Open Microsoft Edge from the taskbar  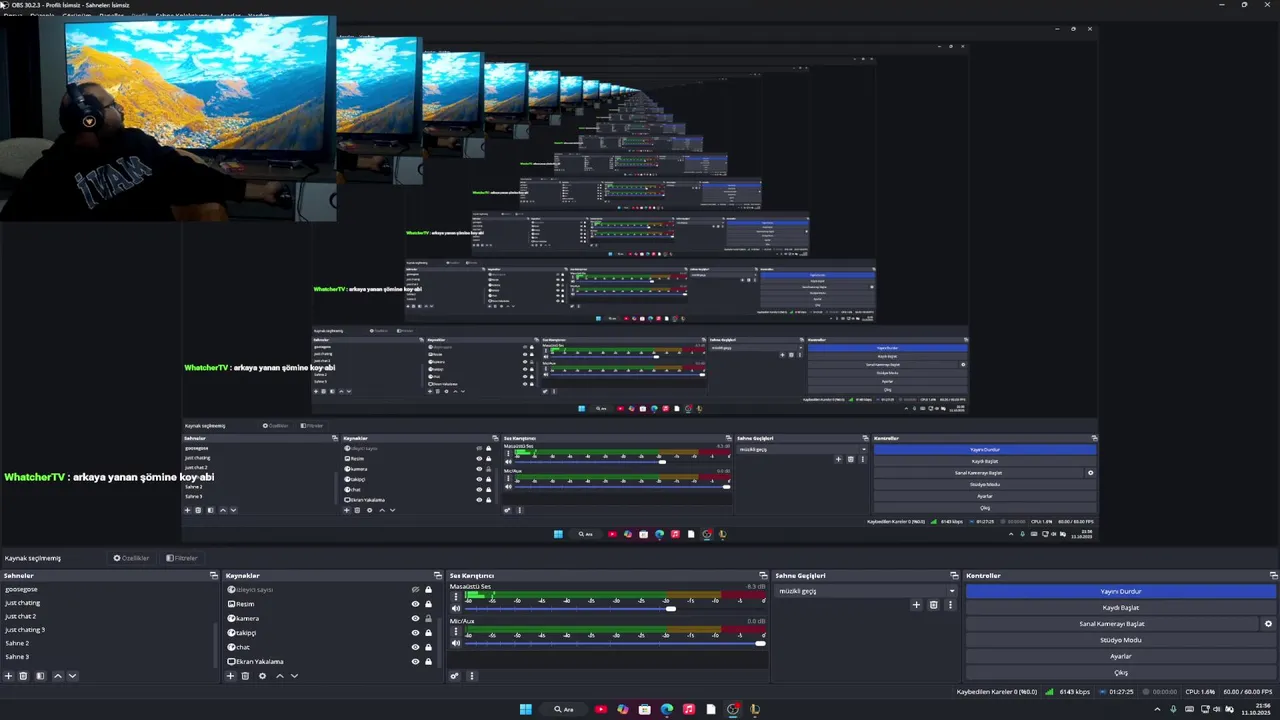667,709
